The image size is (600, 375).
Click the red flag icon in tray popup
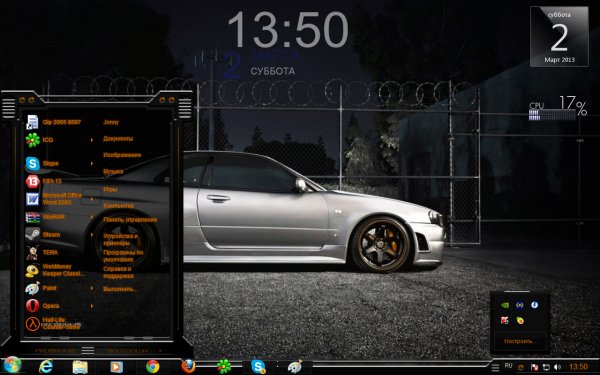505,321
